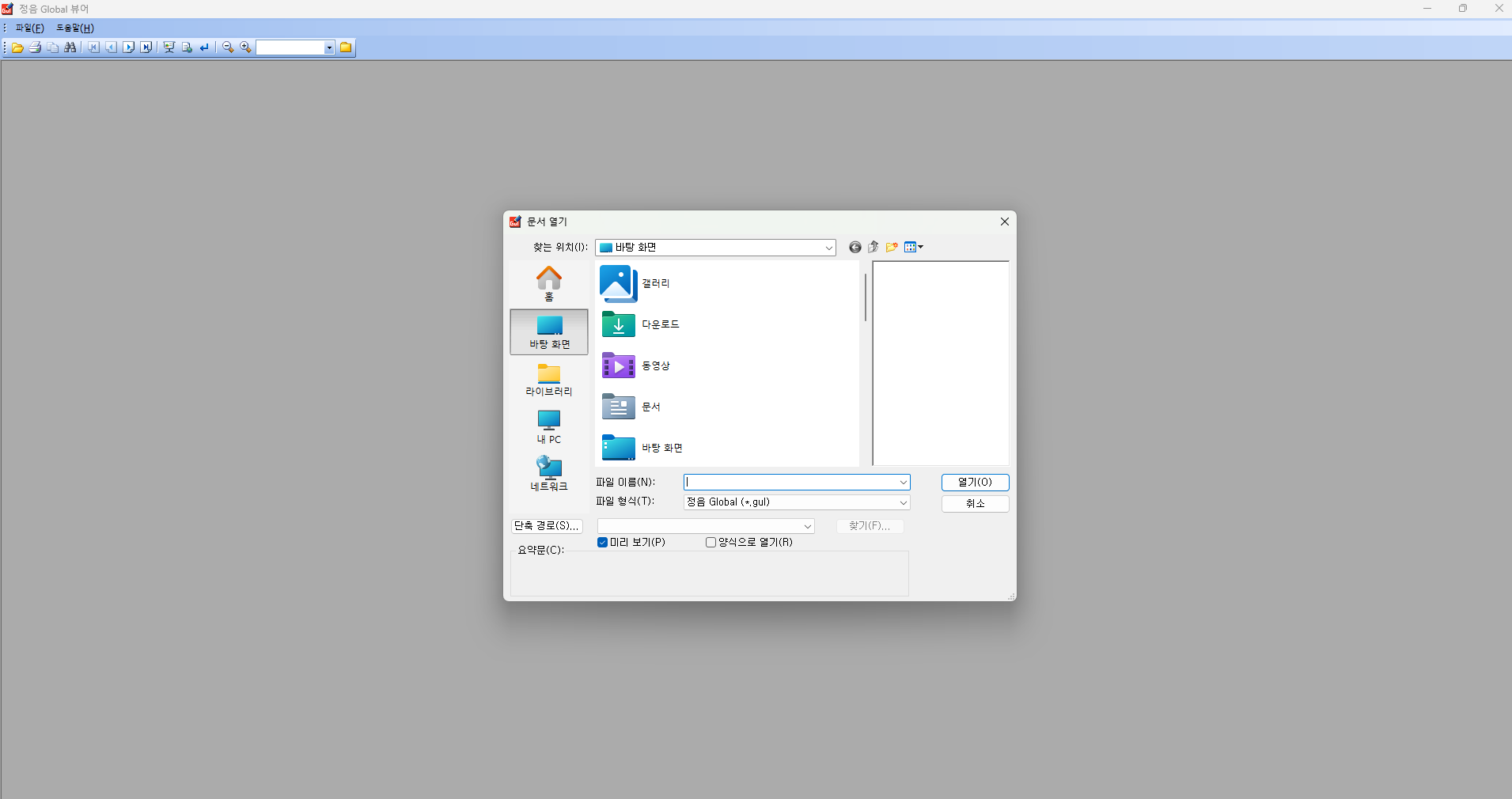Click the yellow folder icon after zoom box
This screenshot has height=799, width=1512.
tap(346, 47)
